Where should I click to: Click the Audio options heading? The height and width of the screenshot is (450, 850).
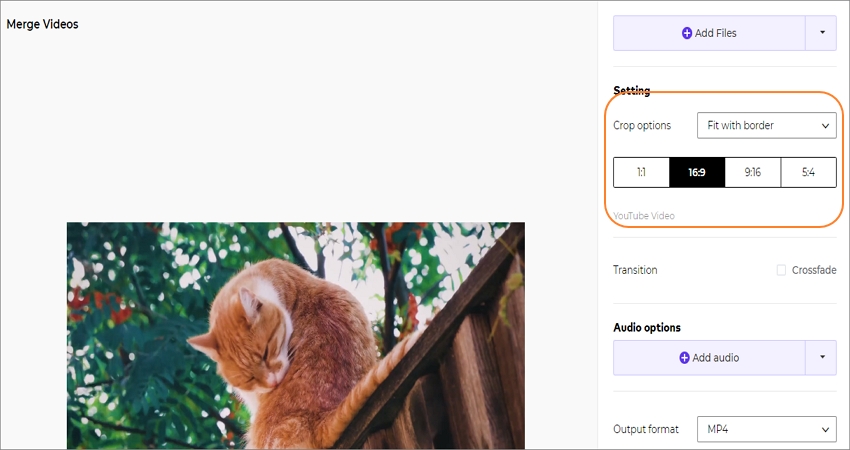[x=647, y=327]
